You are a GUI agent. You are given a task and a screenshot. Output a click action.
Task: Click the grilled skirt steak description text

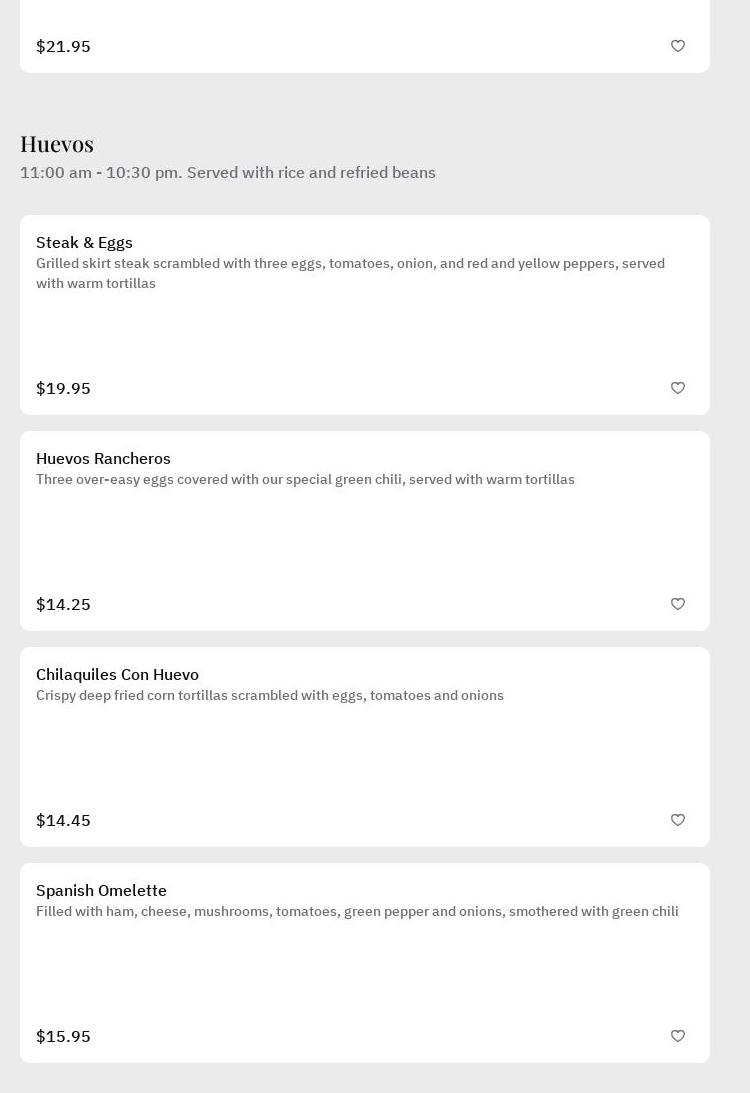[x=350, y=273]
